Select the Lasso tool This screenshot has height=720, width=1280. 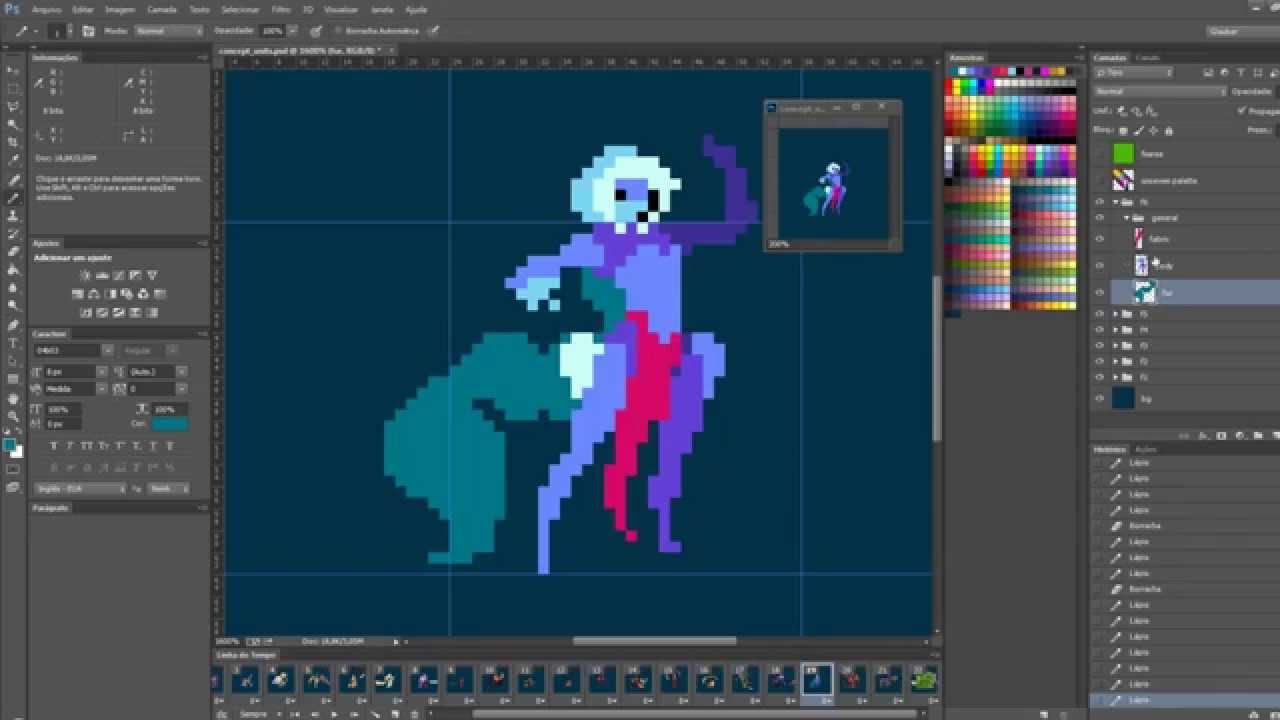(13, 106)
